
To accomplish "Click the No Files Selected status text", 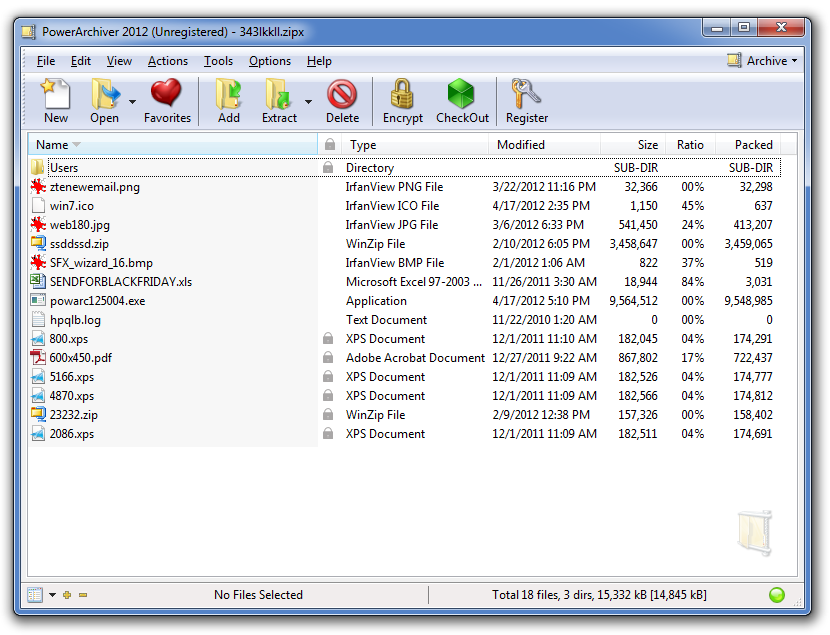I will [x=258, y=595].
